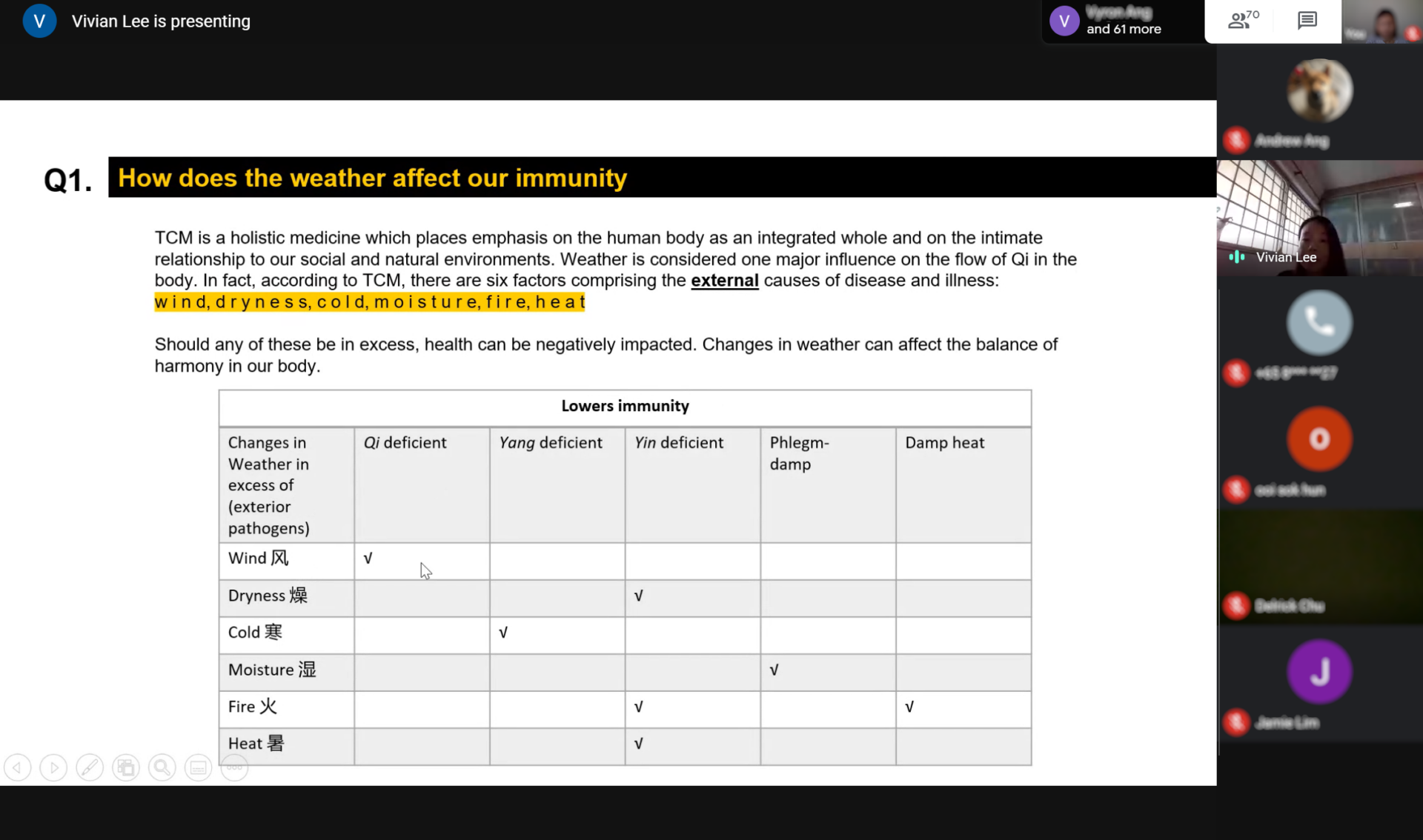Select the pen annotation tool

pyautogui.click(x=90, y=767)
